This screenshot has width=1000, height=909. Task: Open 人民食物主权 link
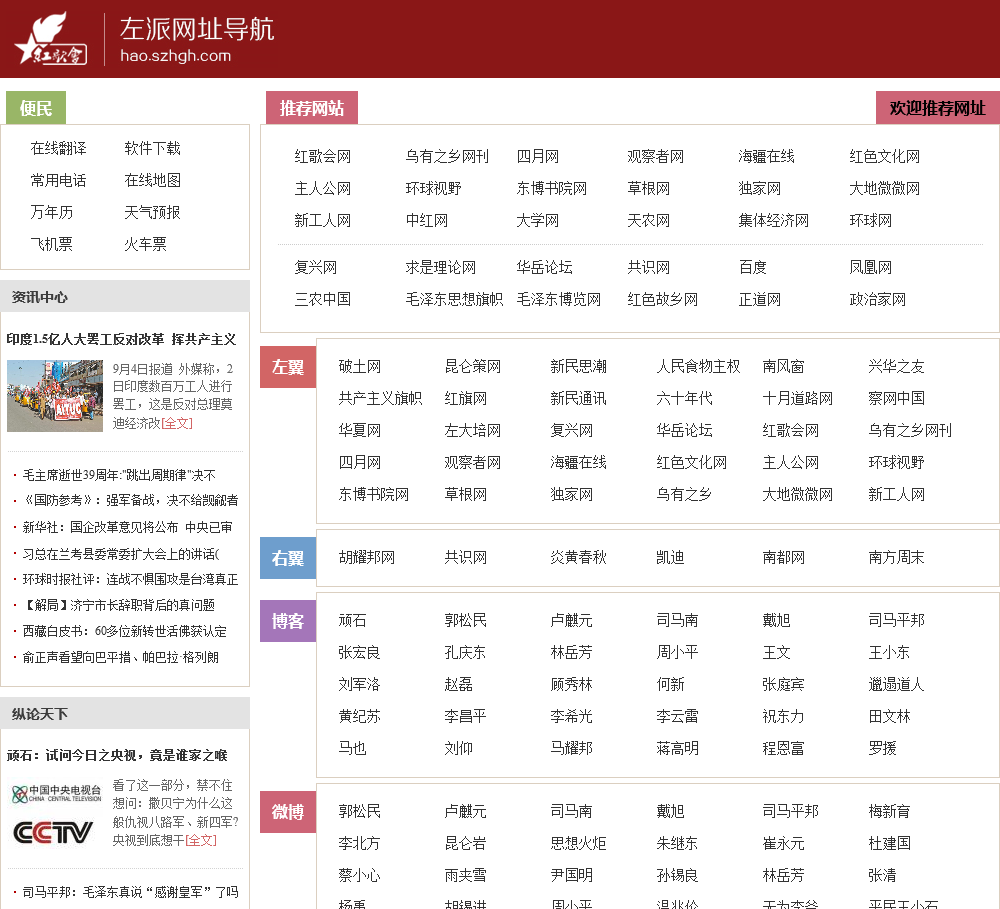[698, 366]
